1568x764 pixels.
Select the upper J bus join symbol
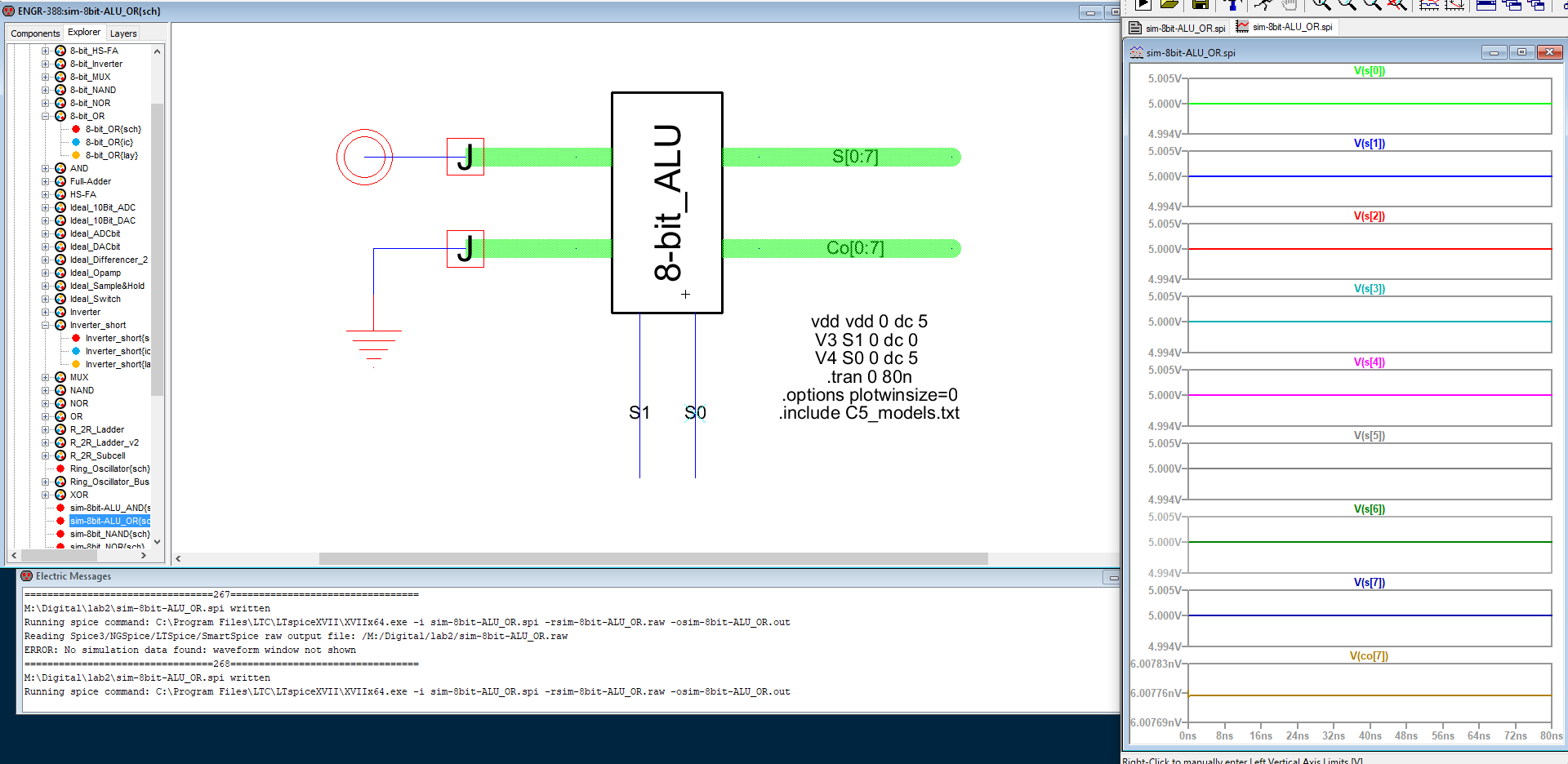pos(465,157)
